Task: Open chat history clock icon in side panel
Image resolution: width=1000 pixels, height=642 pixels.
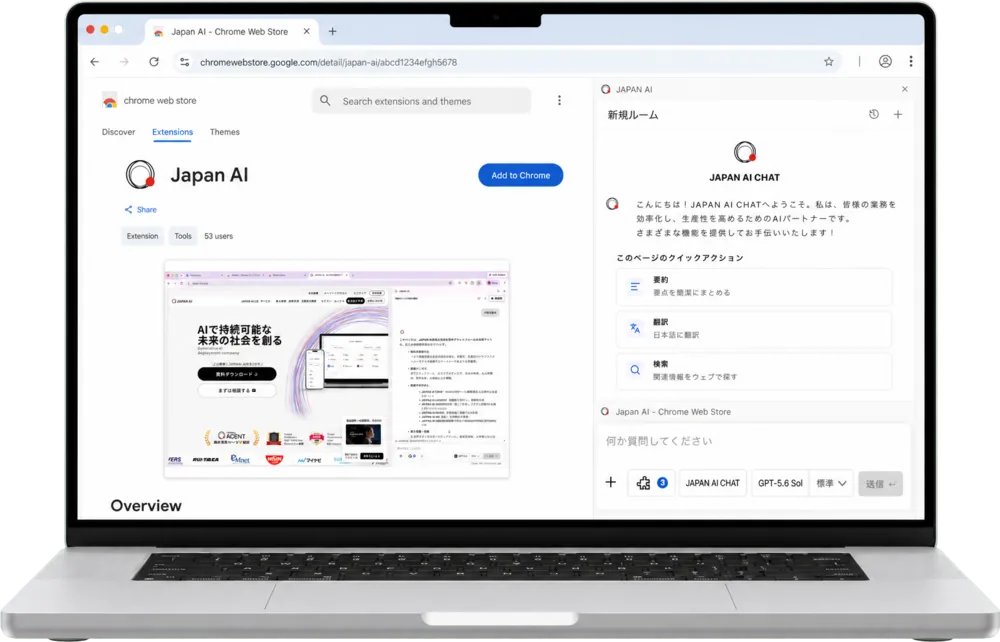Action: point(874,114)
